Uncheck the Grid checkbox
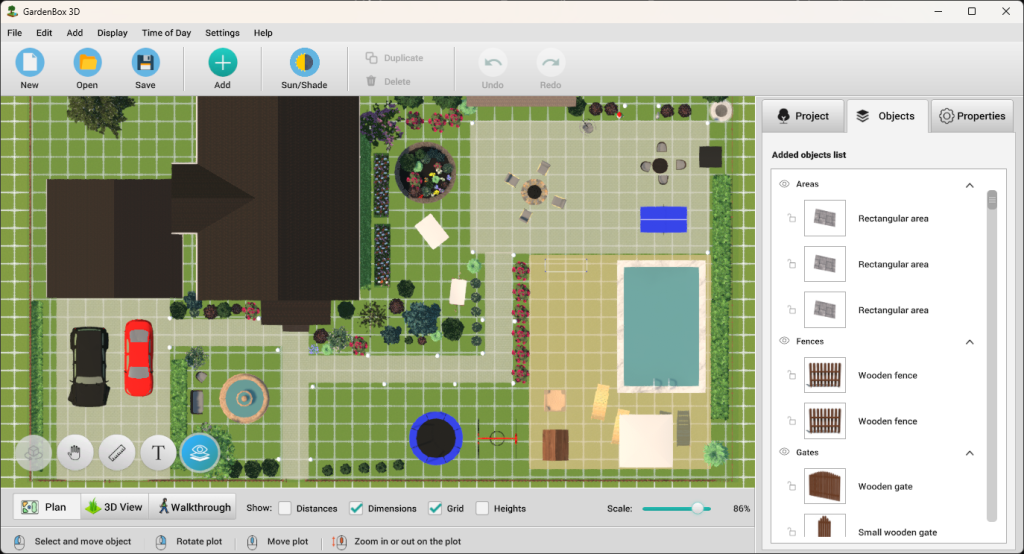The width and height of the screenshot is (1024, 554). pos(435,508)
